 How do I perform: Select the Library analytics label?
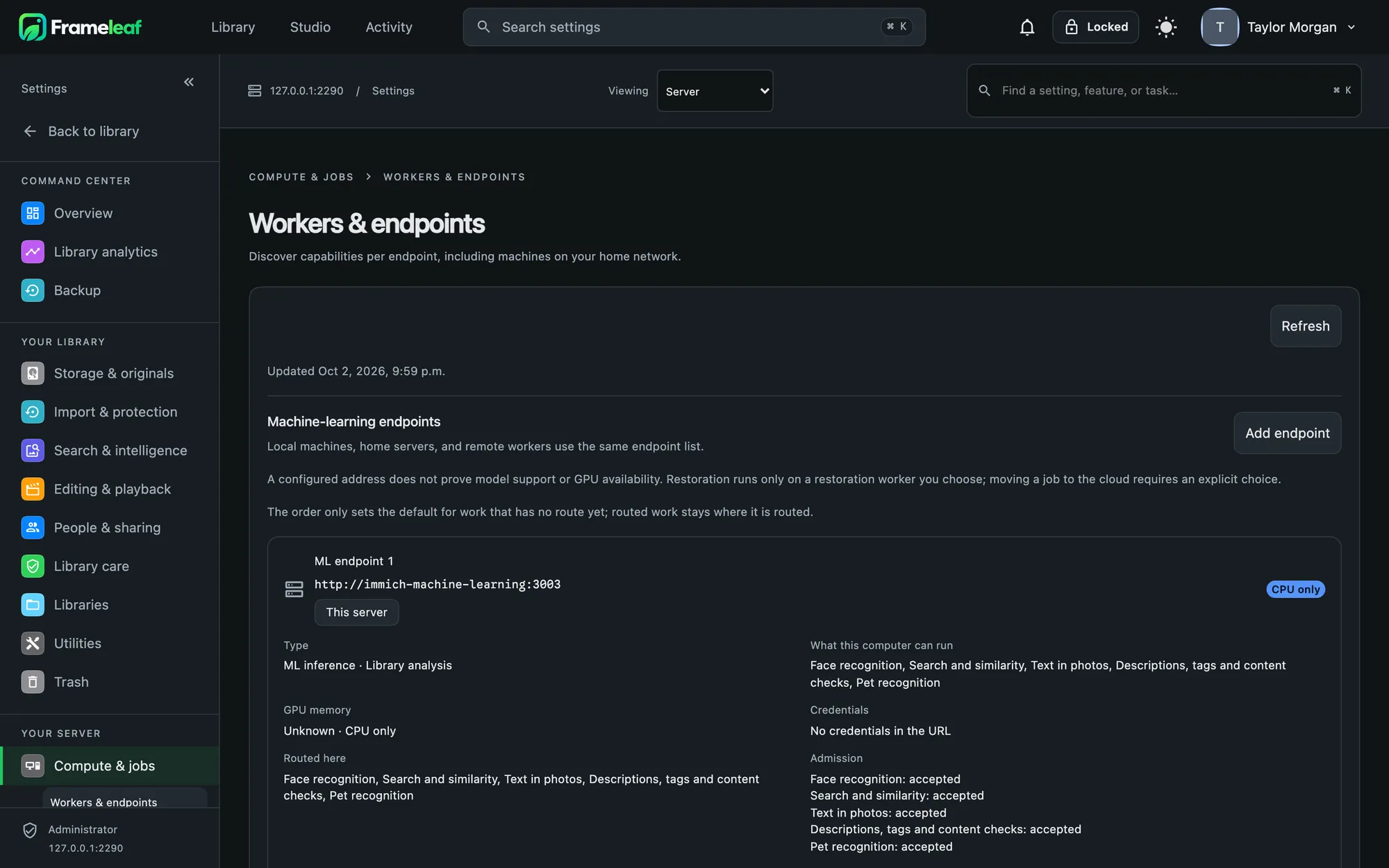pos(106,252)
